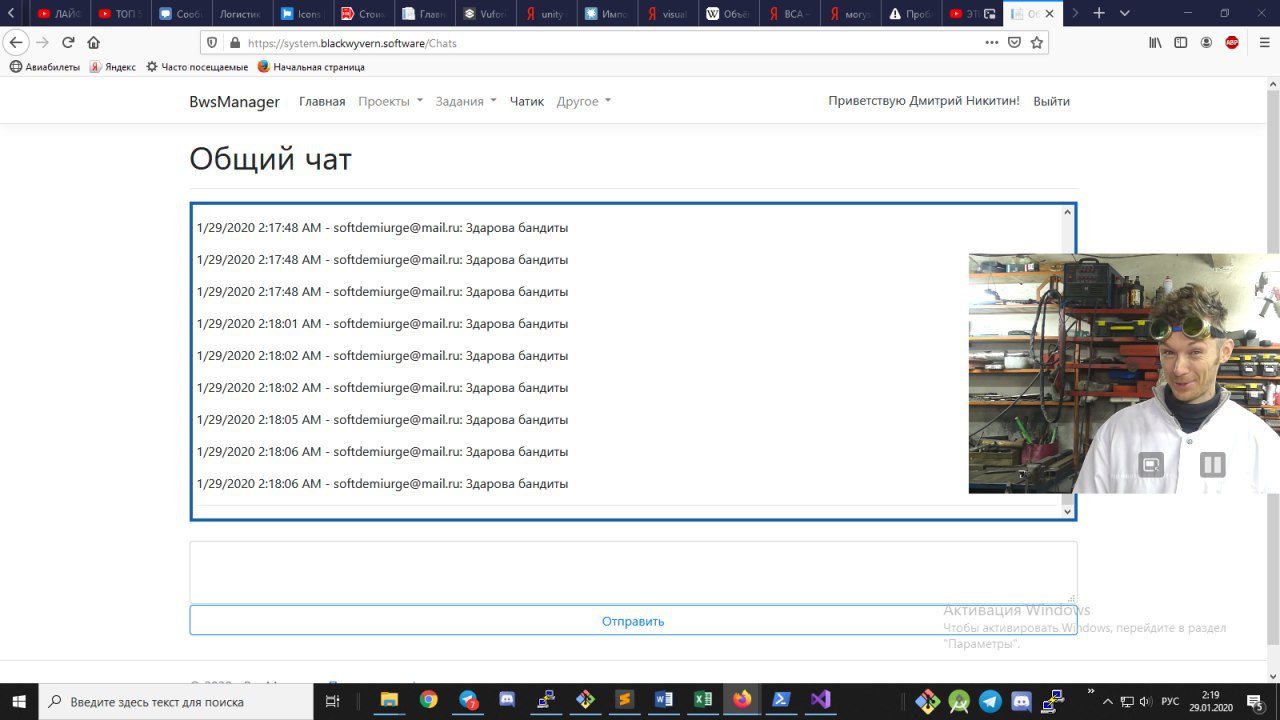The height and width of the screenshot is (720, 1280).
Task: Expand the Проекты dropdown menu
Action: [x=391, y=101]
